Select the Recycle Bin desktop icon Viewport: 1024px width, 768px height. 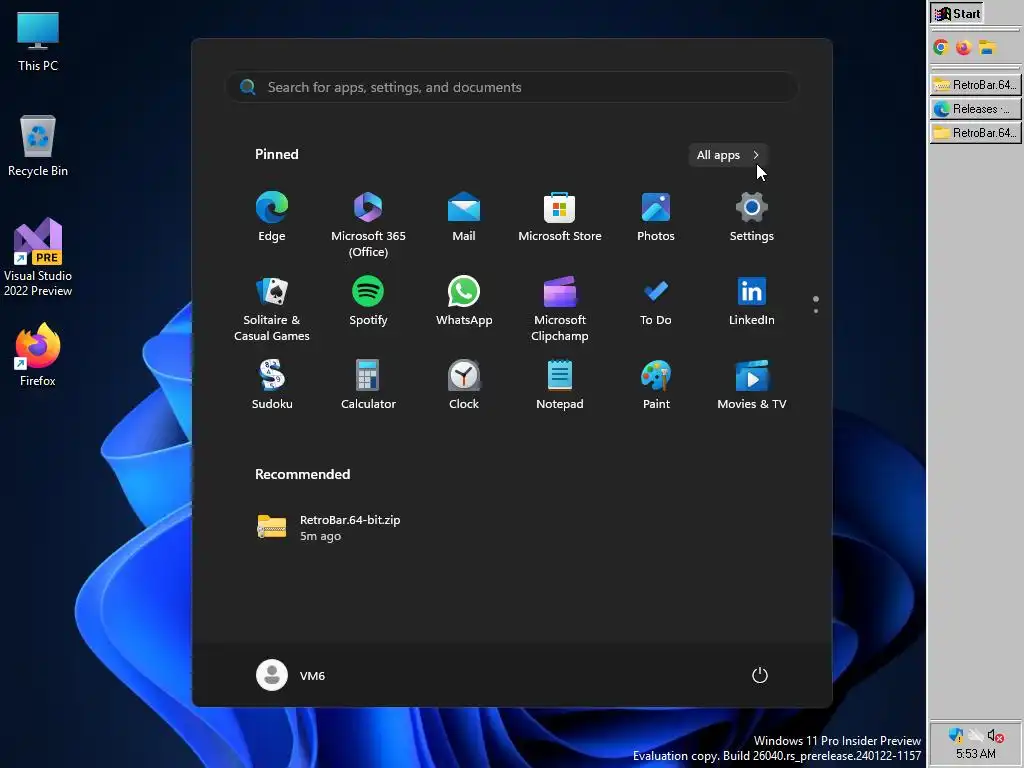pyautogui.click(x=38, y=146)
